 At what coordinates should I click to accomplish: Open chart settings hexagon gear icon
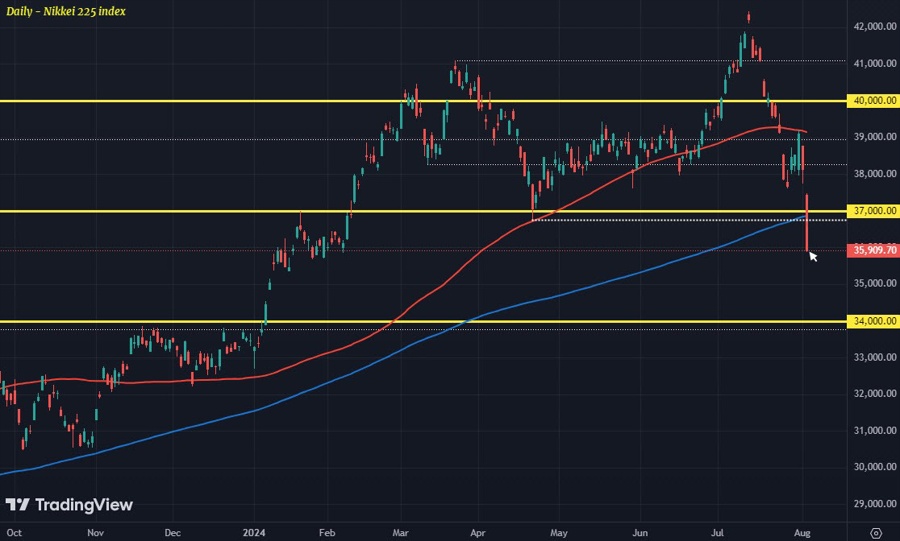point(876,531)
